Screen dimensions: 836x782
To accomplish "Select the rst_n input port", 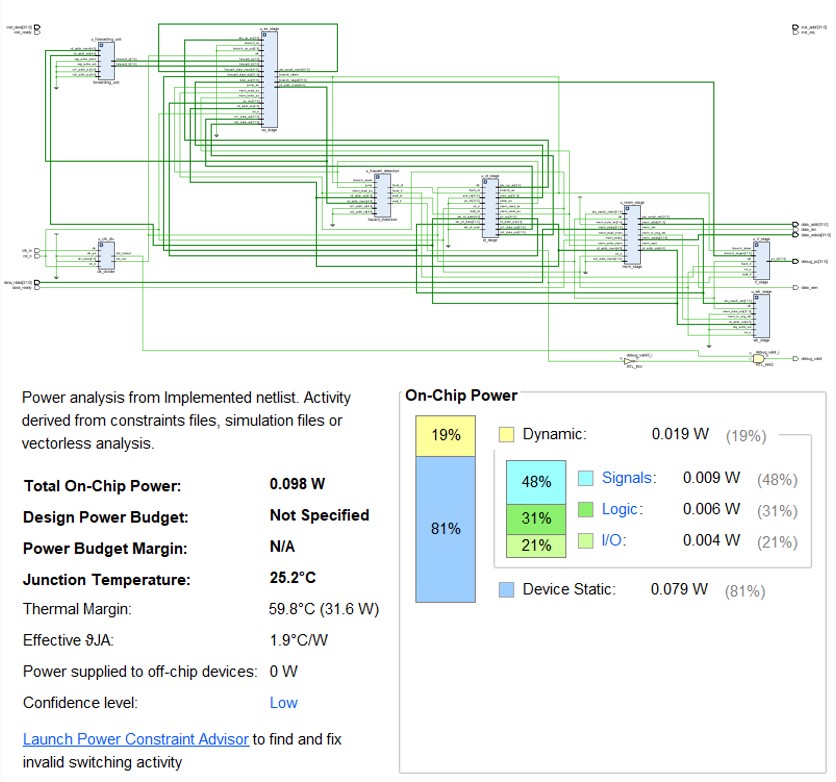I will 37,256.
